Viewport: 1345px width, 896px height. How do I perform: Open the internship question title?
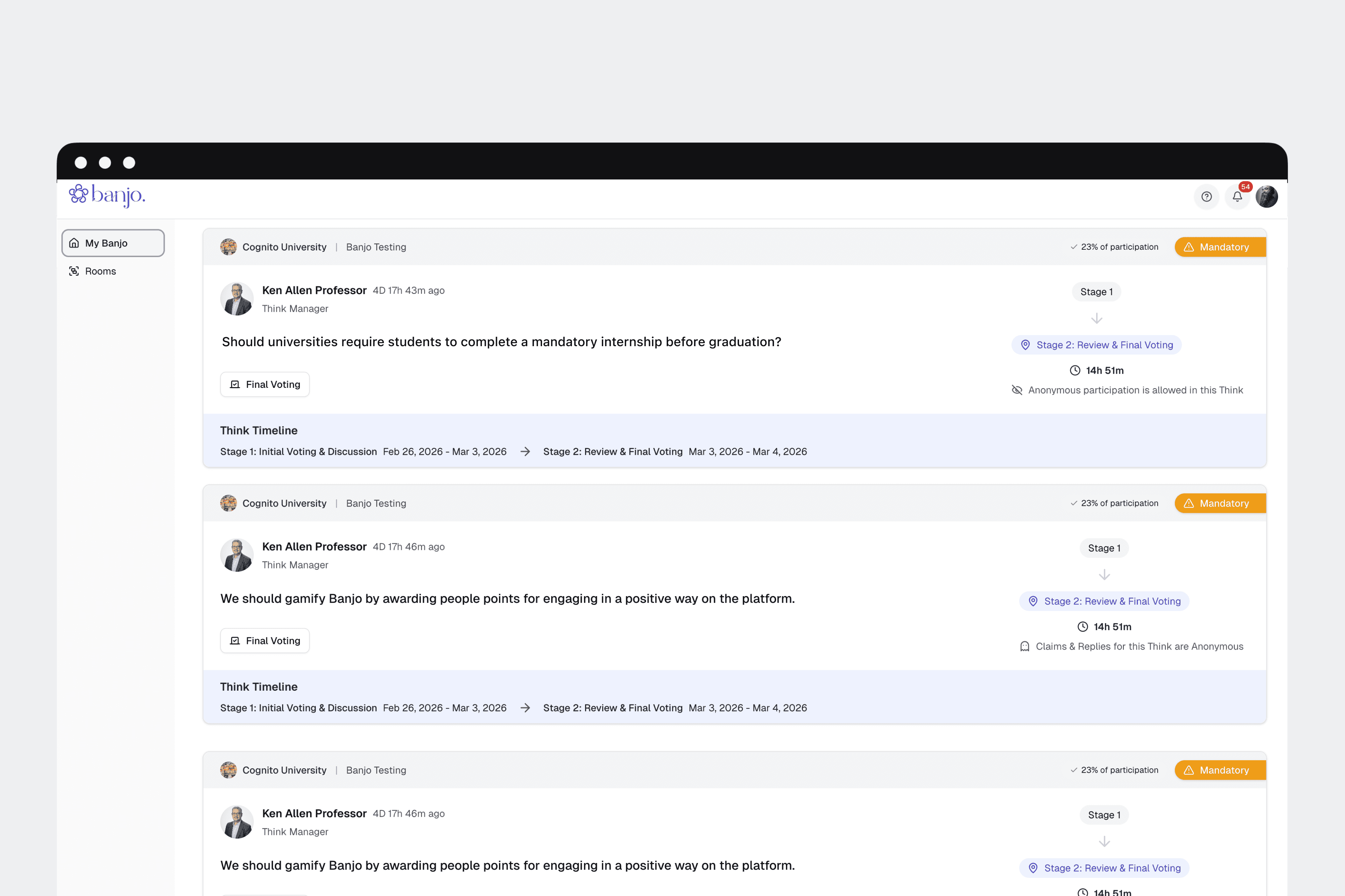[x=501, y=342]
